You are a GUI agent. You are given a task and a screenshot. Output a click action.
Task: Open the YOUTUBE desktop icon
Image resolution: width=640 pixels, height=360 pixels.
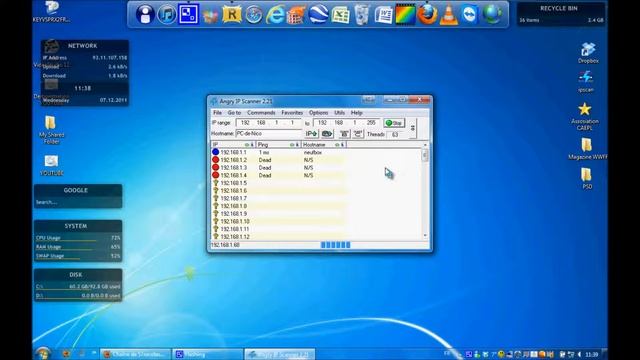(51, 165)
